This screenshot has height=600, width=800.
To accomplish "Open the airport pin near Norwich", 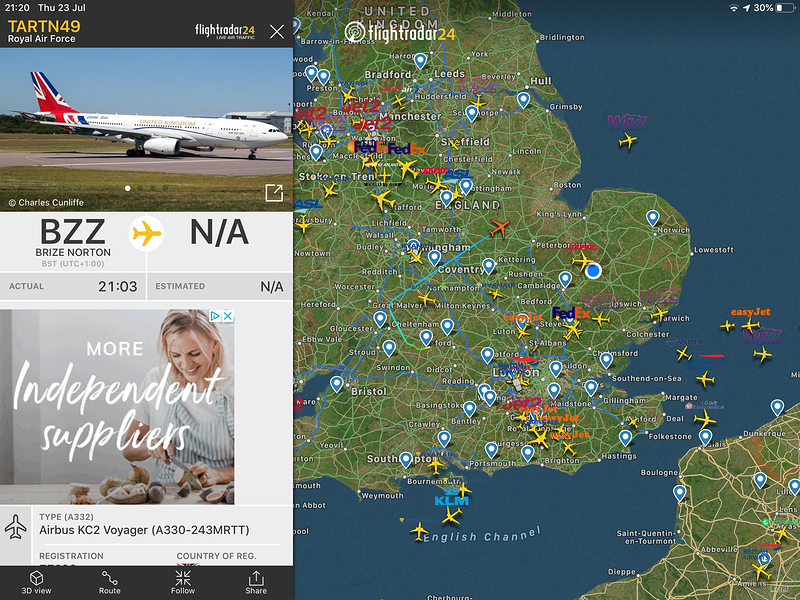I will coord(653,218).
